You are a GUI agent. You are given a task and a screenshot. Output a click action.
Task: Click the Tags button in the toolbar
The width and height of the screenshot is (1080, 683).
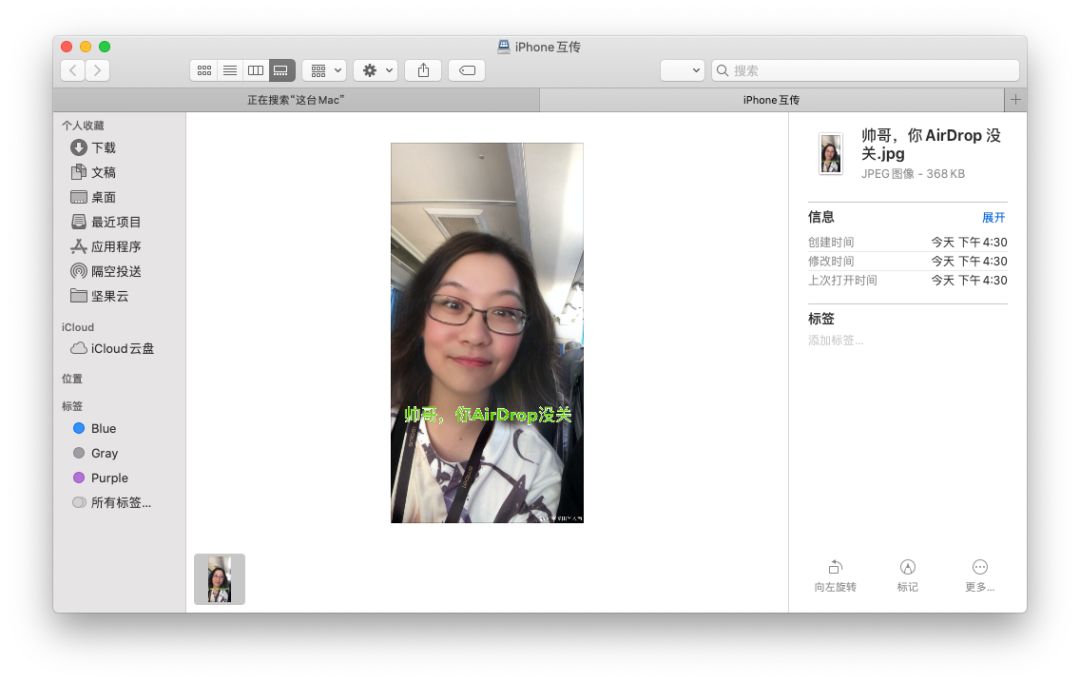pyautogui.click(x=466, y=70)
